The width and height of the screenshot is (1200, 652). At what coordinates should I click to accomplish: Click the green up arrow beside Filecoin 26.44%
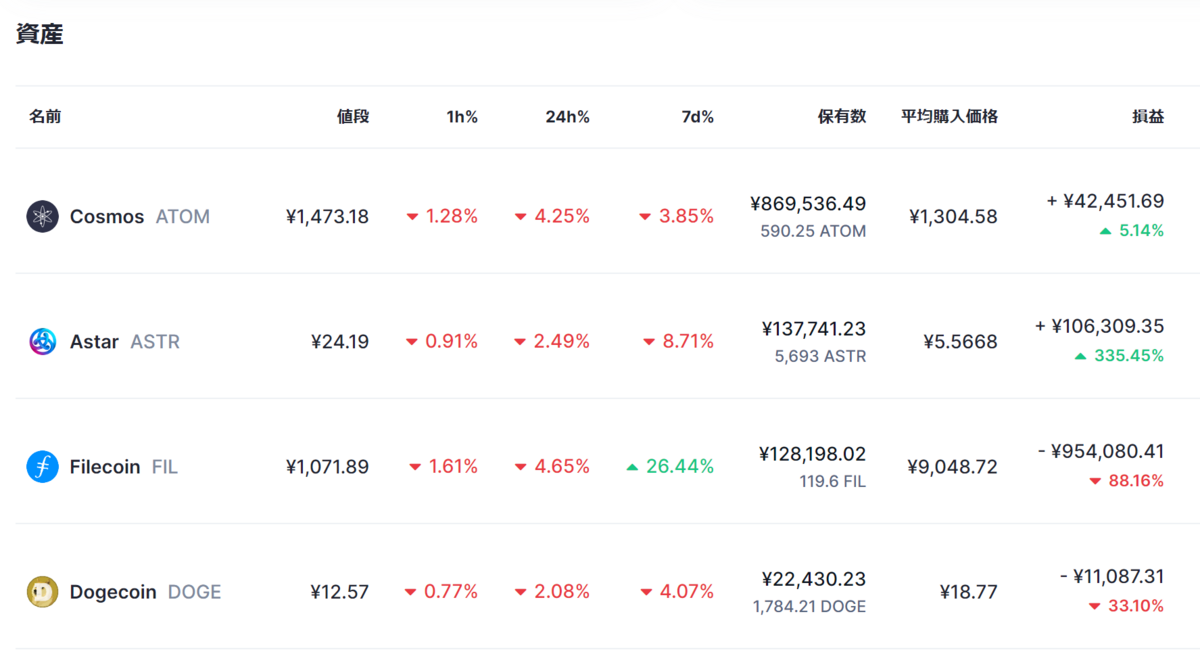coord(632,467)
